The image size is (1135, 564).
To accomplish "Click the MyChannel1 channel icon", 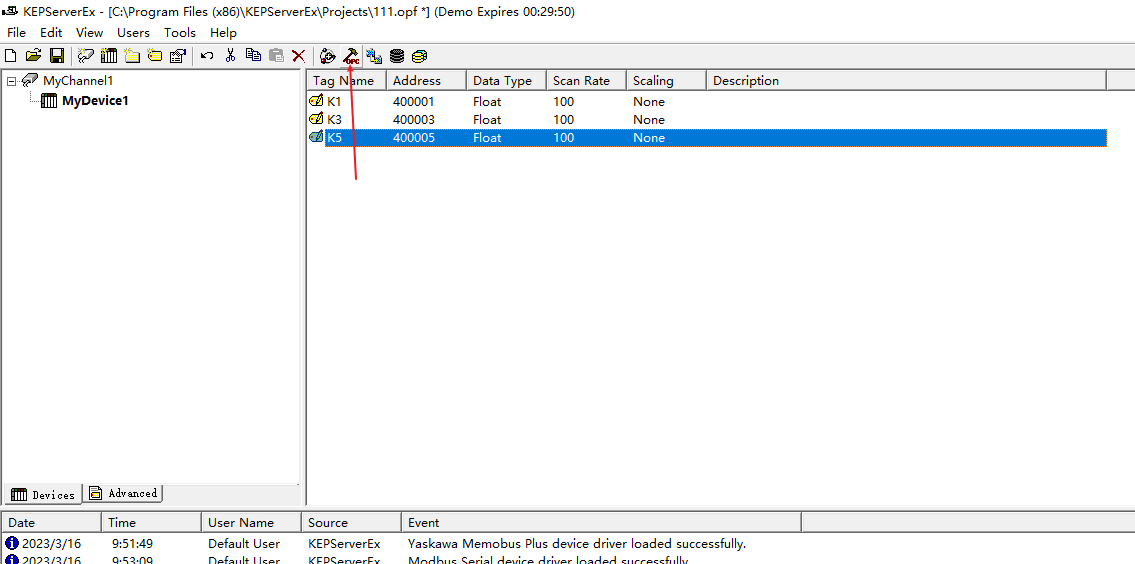I will click(x=30, y=80).
